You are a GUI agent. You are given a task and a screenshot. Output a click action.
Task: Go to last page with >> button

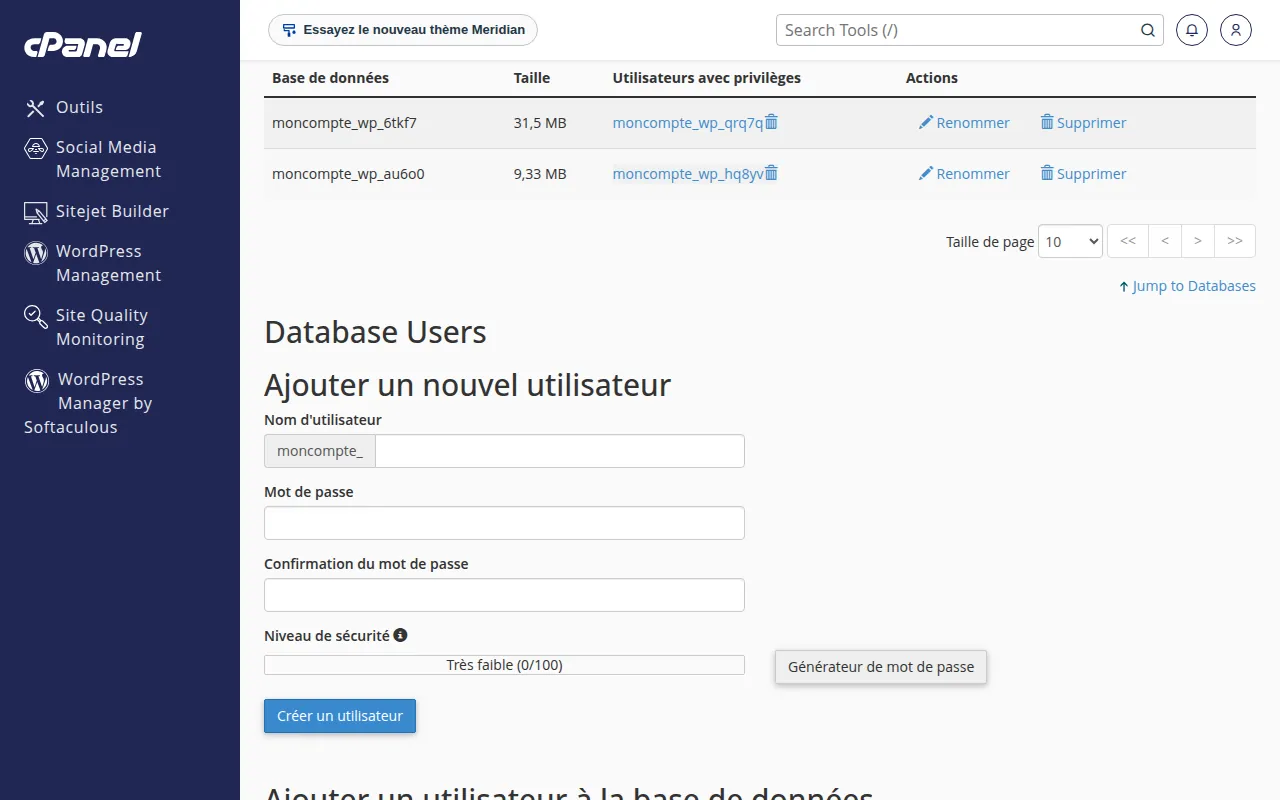tap(1235, 241)
